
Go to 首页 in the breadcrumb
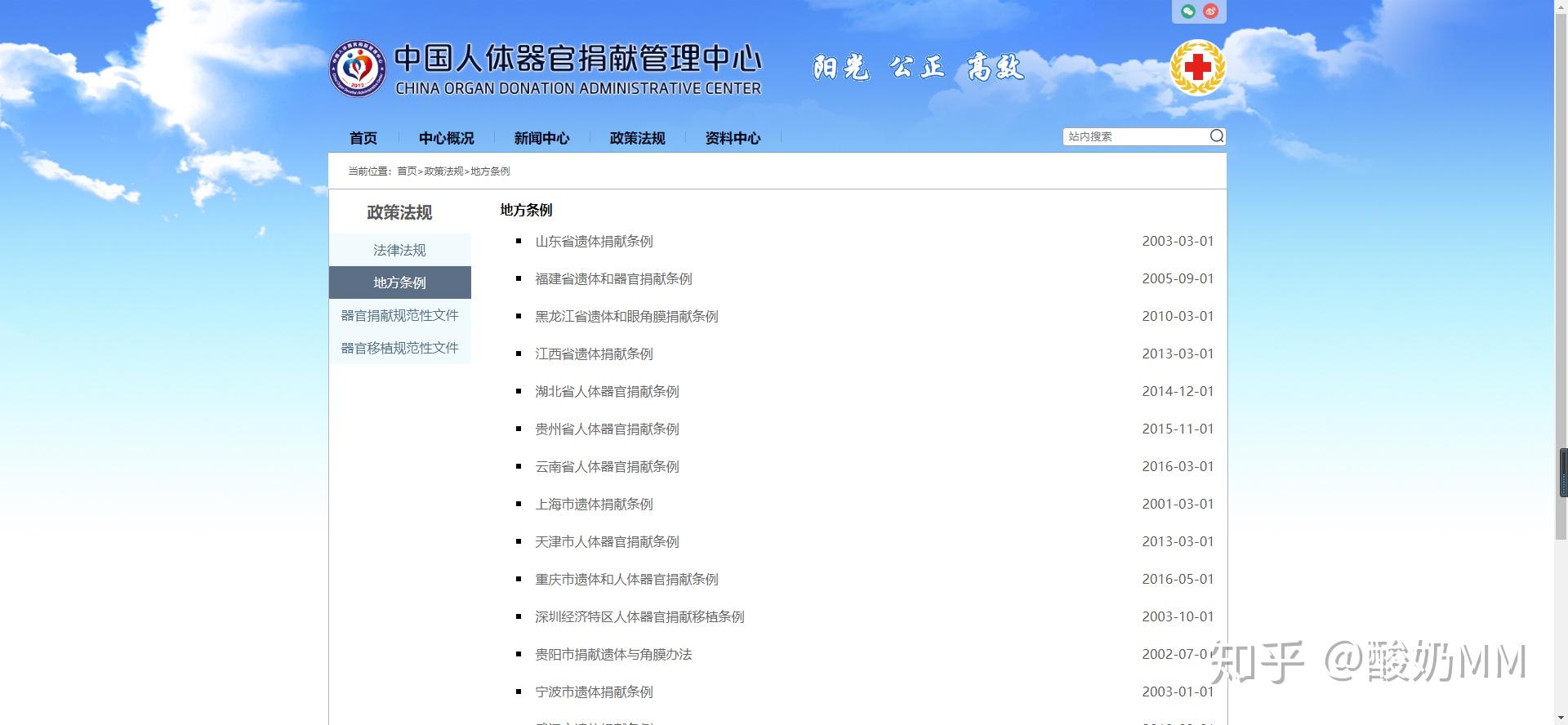pyautogui.click(x=407, y=171)
